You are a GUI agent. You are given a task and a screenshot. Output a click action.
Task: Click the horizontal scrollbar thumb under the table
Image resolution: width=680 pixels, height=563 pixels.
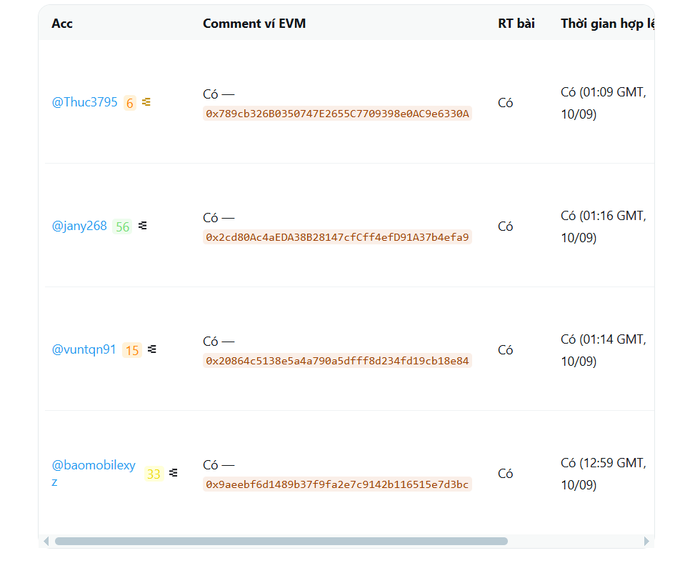tap(281, 541)
